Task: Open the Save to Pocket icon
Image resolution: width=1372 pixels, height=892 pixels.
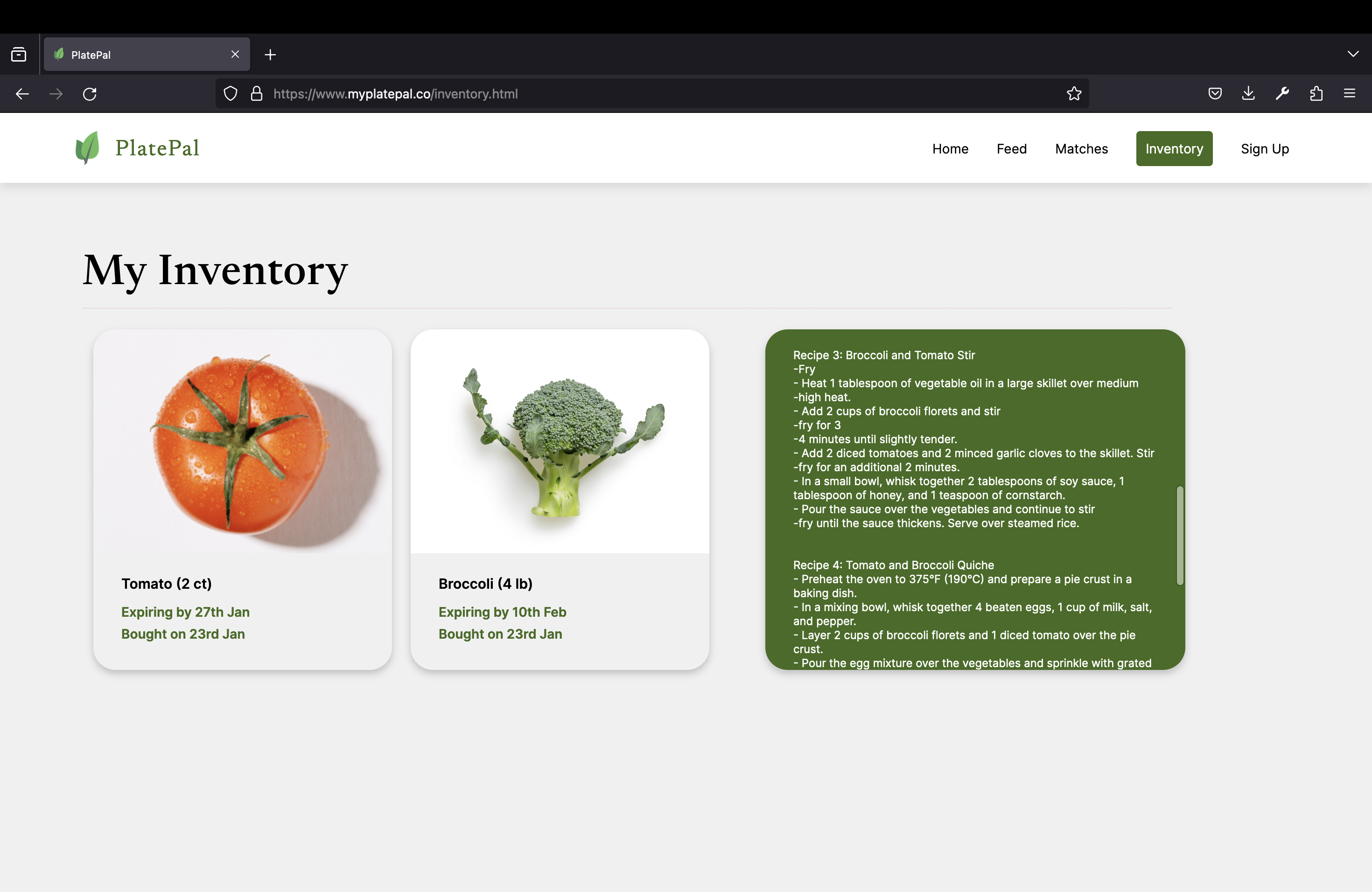Action: 1215,93
